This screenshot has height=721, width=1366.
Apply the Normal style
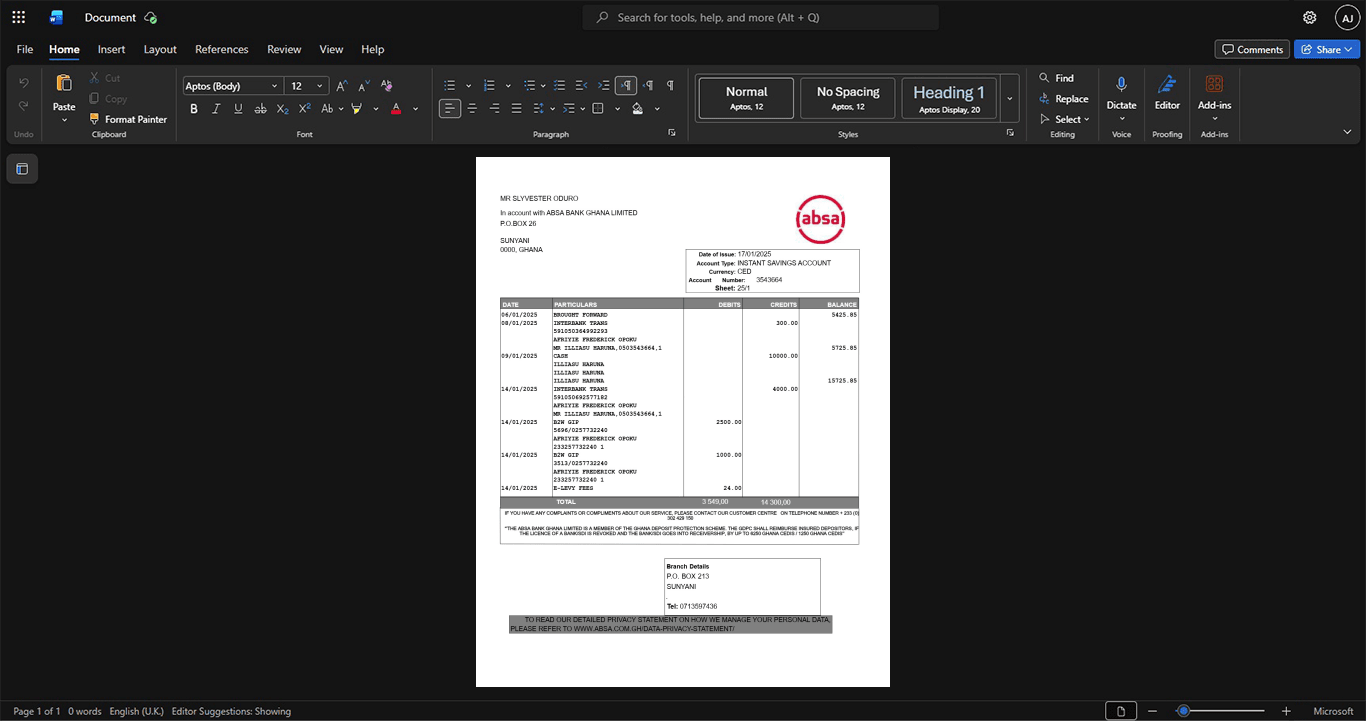point(746,98)
